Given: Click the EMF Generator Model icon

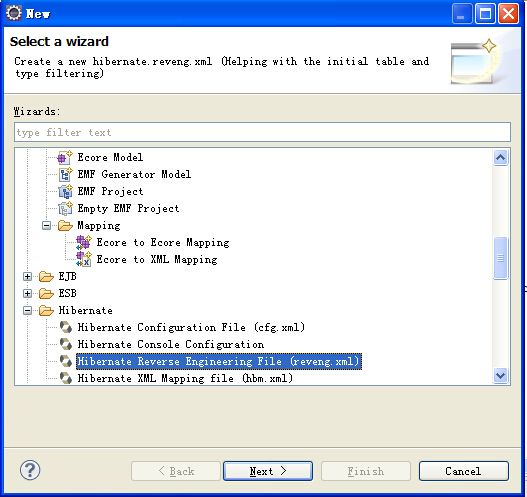Looking at the screenshot, I should pos(65,174).
